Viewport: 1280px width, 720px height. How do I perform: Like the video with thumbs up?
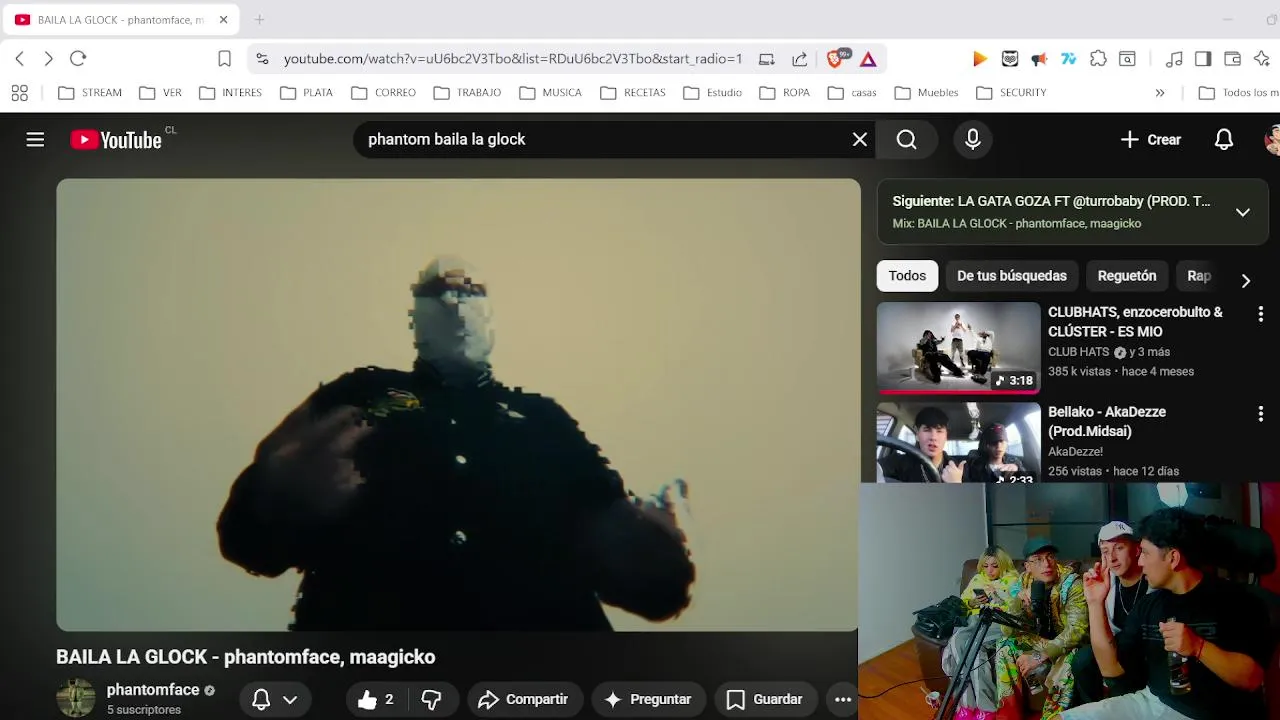tap(376, 700)
